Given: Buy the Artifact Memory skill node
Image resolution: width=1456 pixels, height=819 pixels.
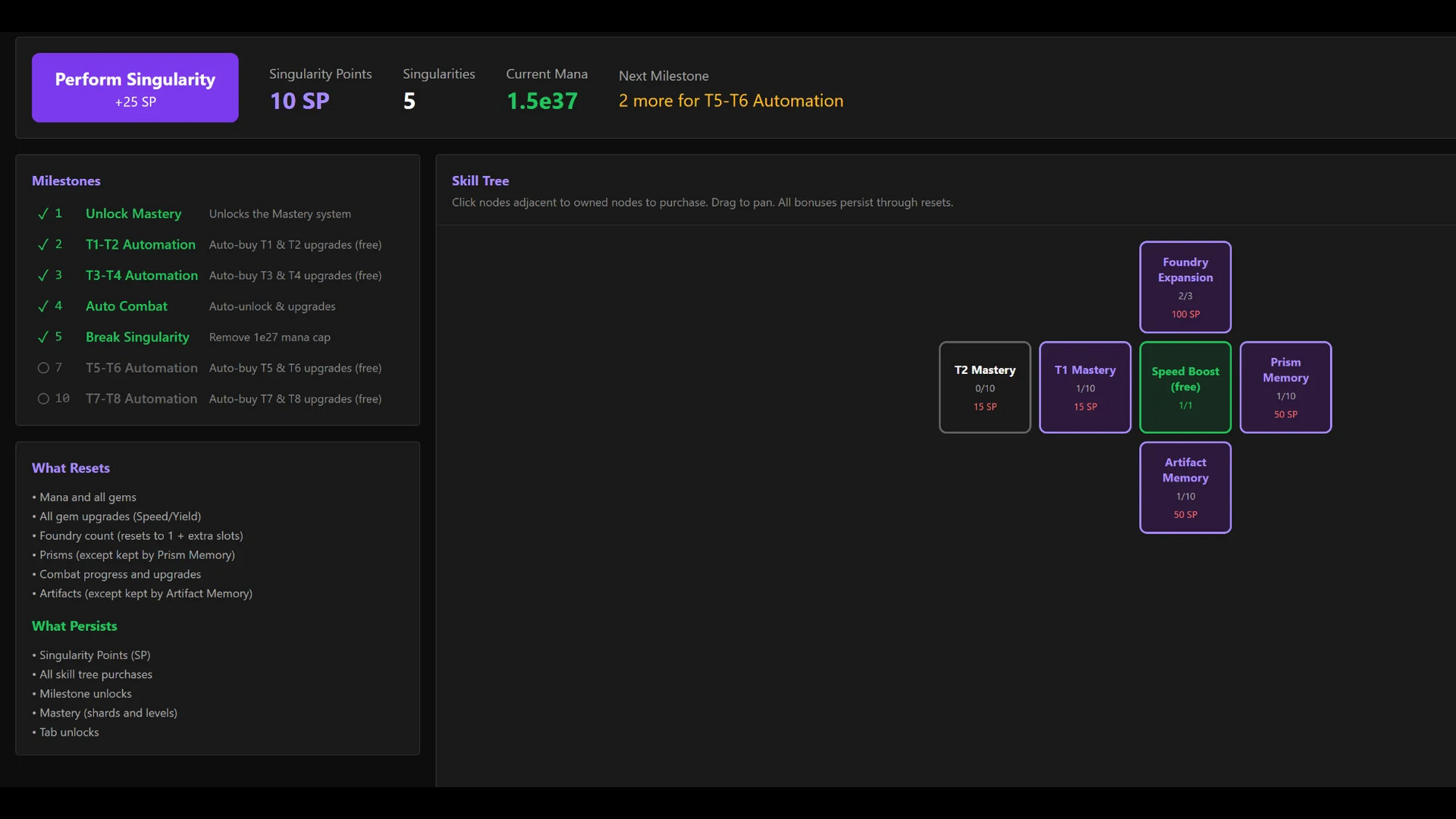Looking at the screenshot, I should pyautogui.click(x=1185, y=488).
